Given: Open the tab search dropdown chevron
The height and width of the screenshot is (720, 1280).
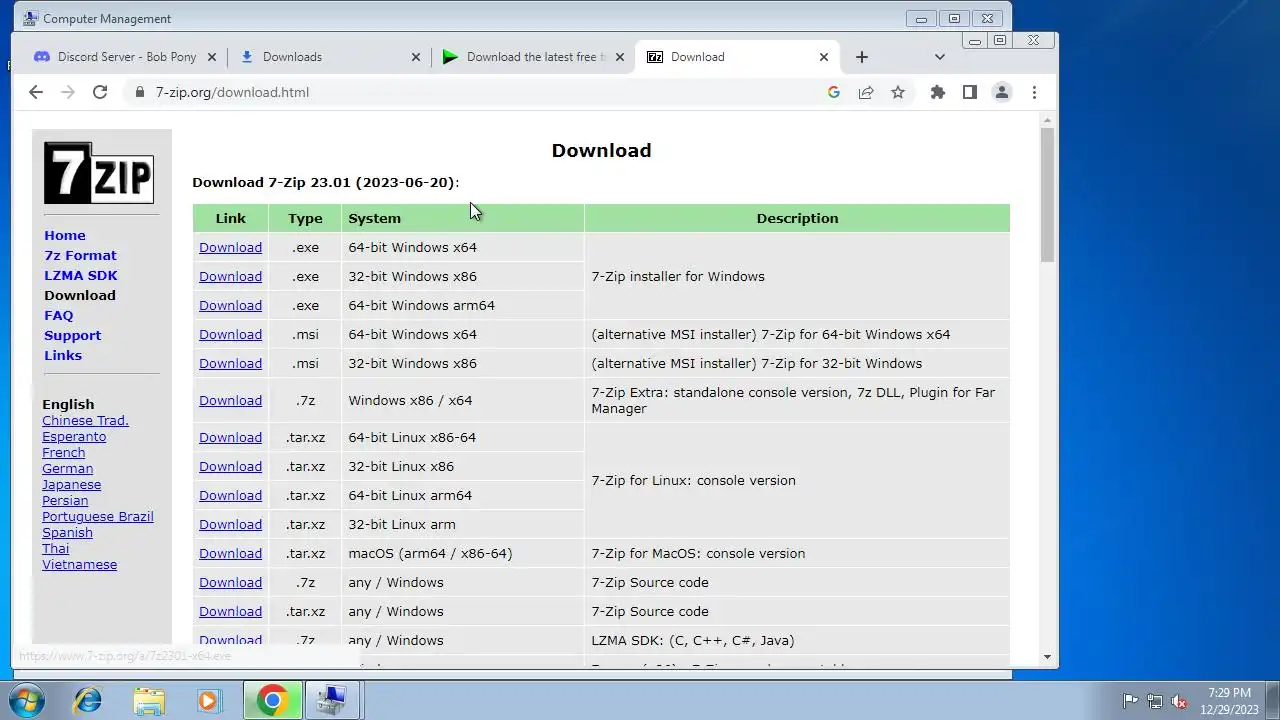Looking at the screenshot, I should point(940,57).
